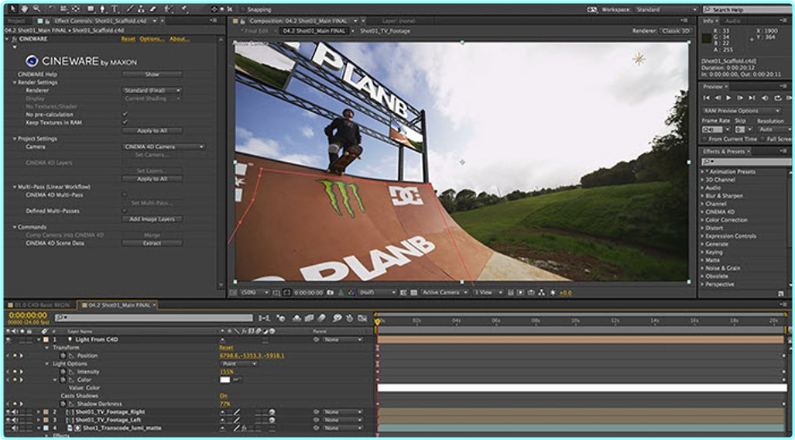Expand Shot01_TV_Footage_Left layer
The image size is (795, 440).
39,420
